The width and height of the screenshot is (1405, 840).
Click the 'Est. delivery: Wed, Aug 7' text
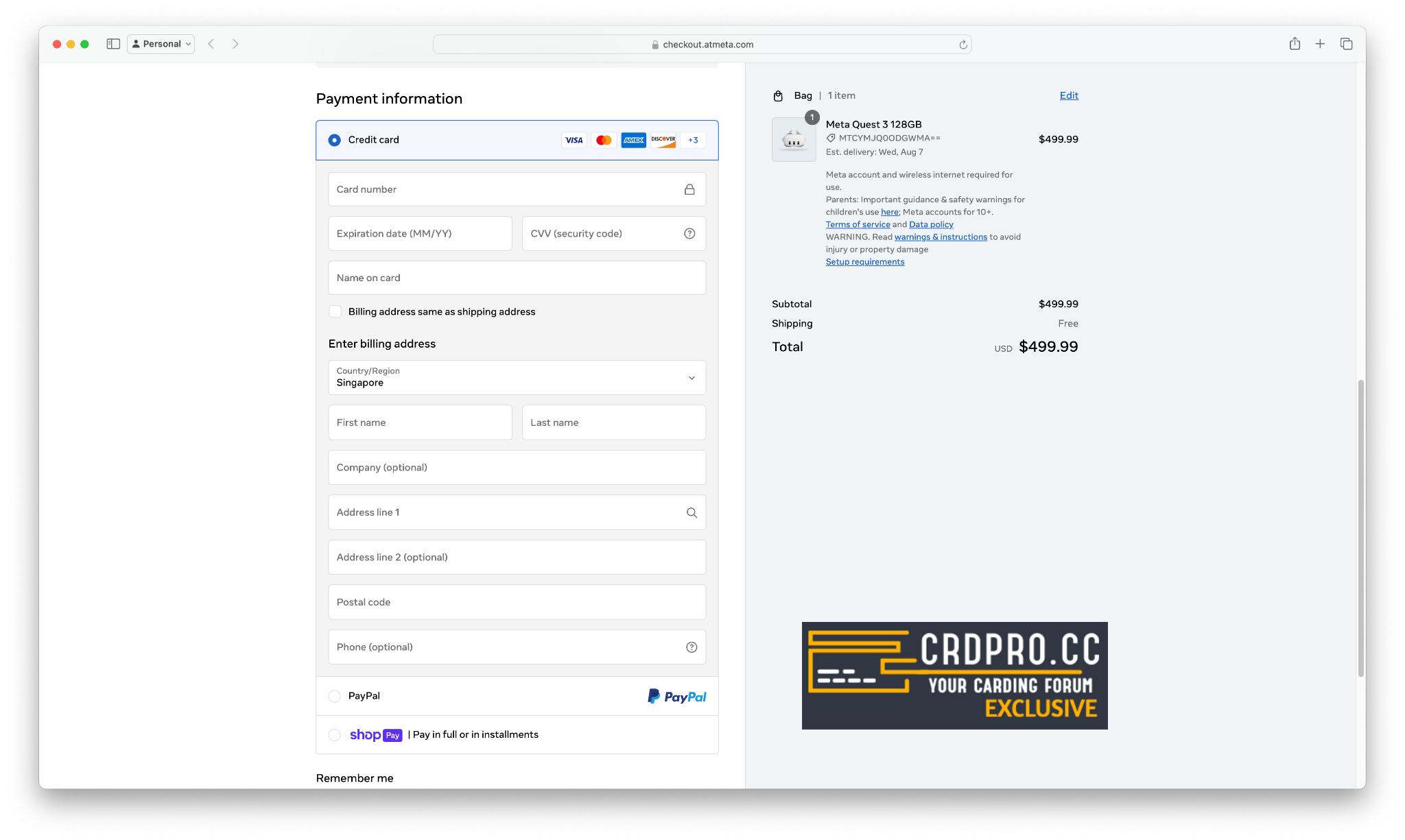874,152
